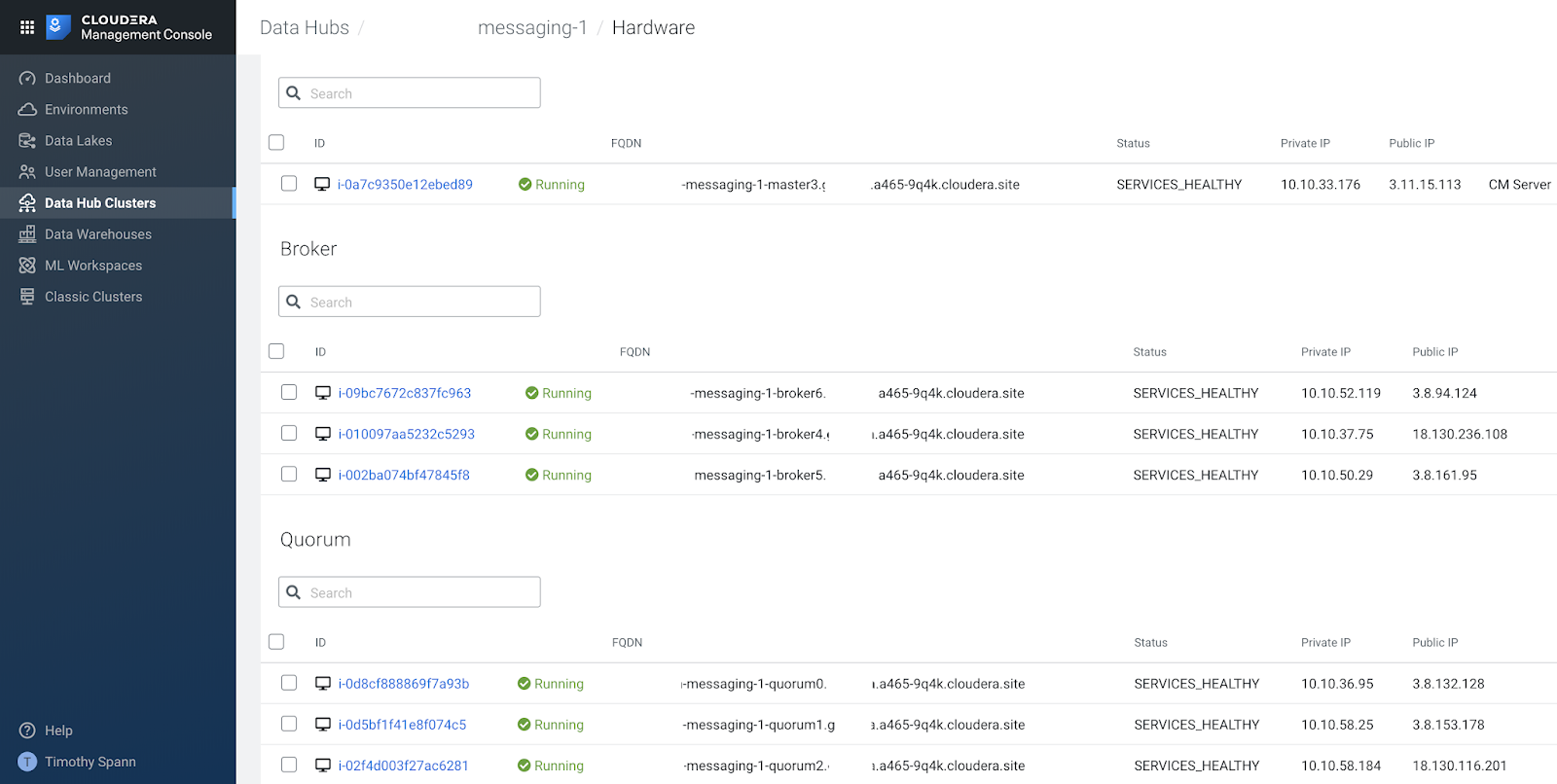The image size is (1557, 784).
Task: Click messaging-1 breadcrumb link
Action: (x=532, y=27)
